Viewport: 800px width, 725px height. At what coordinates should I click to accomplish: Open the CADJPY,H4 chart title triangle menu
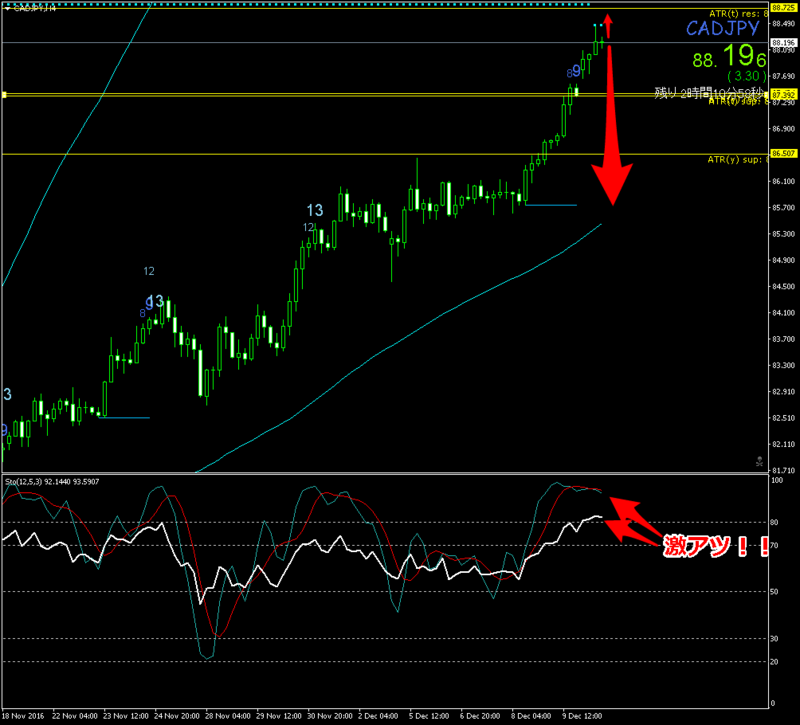[x=8, y=9]
